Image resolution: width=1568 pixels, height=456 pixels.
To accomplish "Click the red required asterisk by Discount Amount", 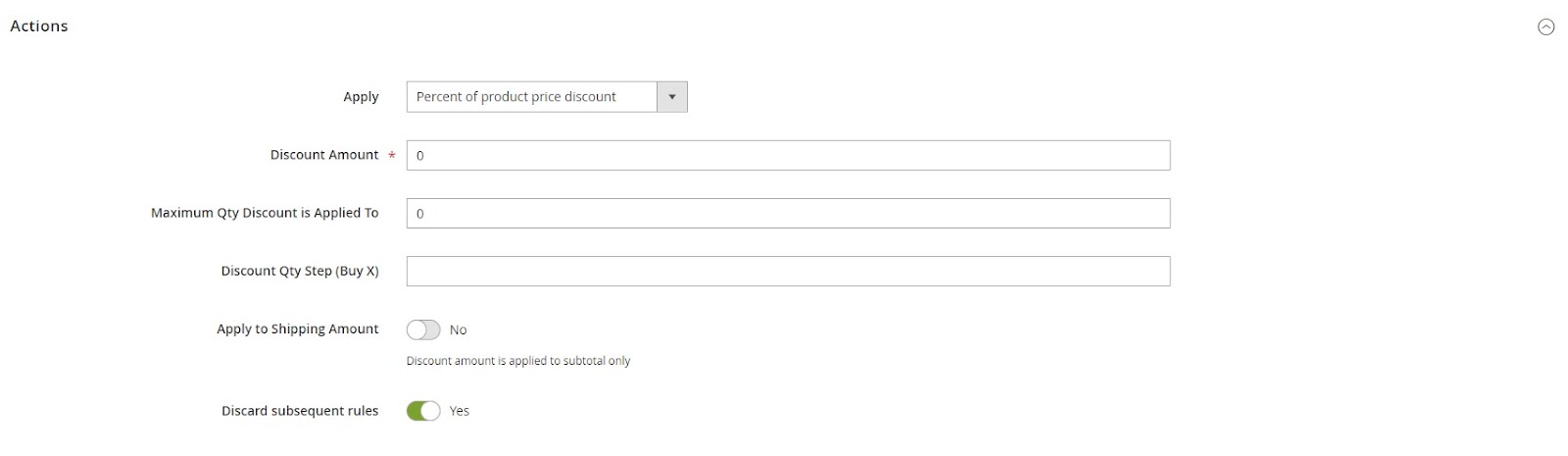I will point(392,156).
